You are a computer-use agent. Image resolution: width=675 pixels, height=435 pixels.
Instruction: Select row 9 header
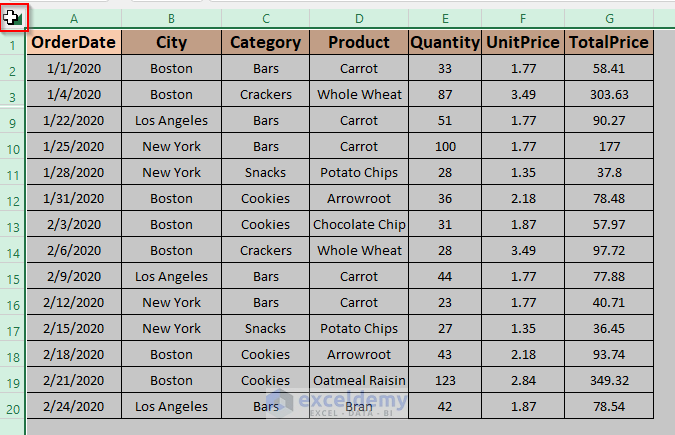[12, 121]
